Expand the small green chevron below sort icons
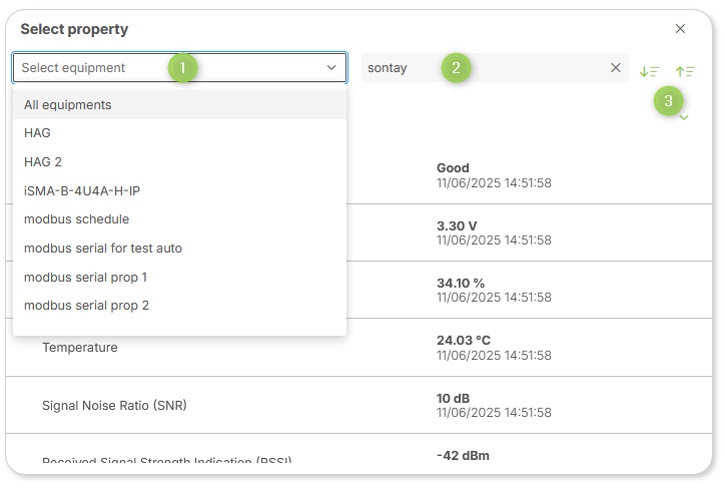The width and height of the screenshot is (725, 489). (684, 117)
